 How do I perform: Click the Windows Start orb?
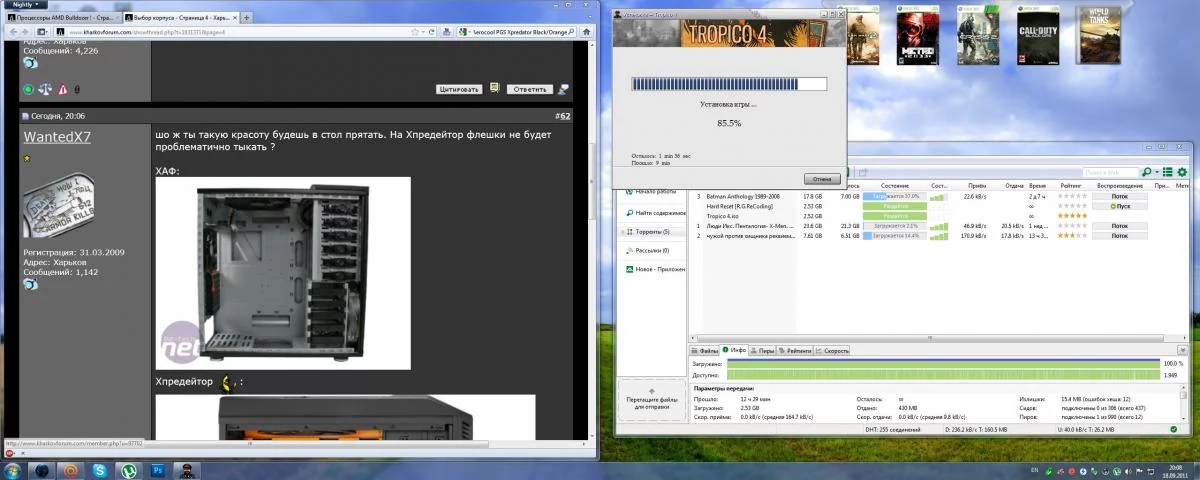tap(13, 470)
